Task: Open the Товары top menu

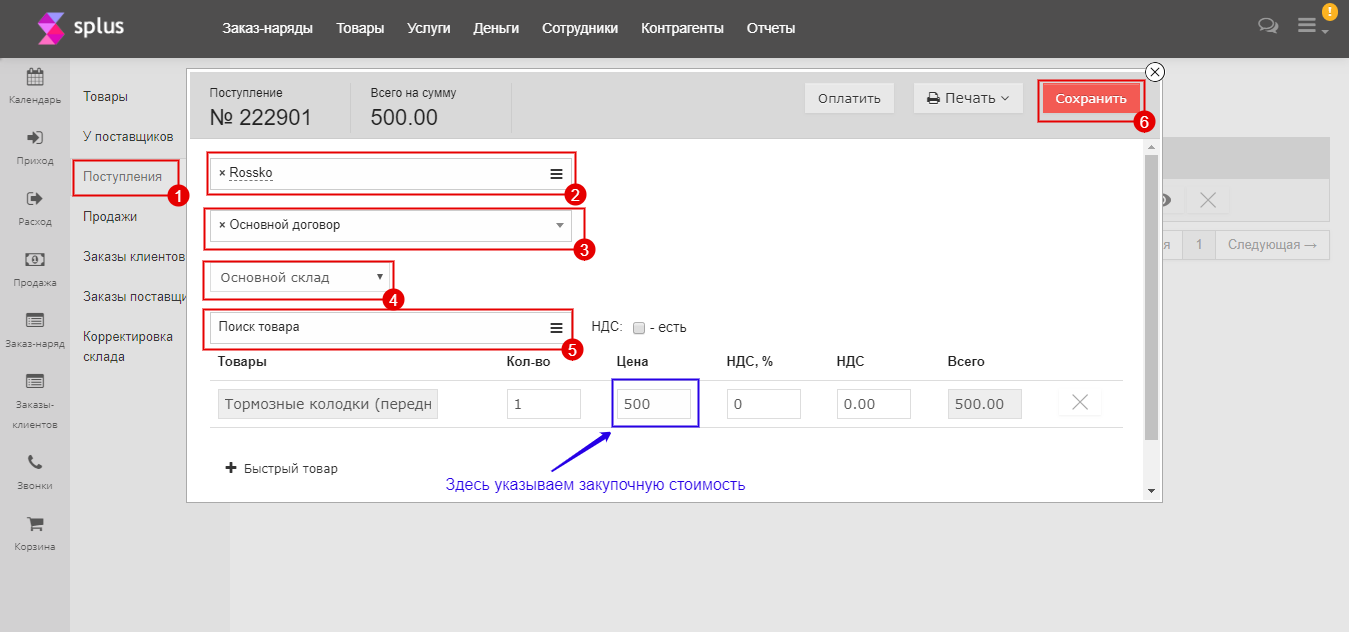Action: [360, 28]
